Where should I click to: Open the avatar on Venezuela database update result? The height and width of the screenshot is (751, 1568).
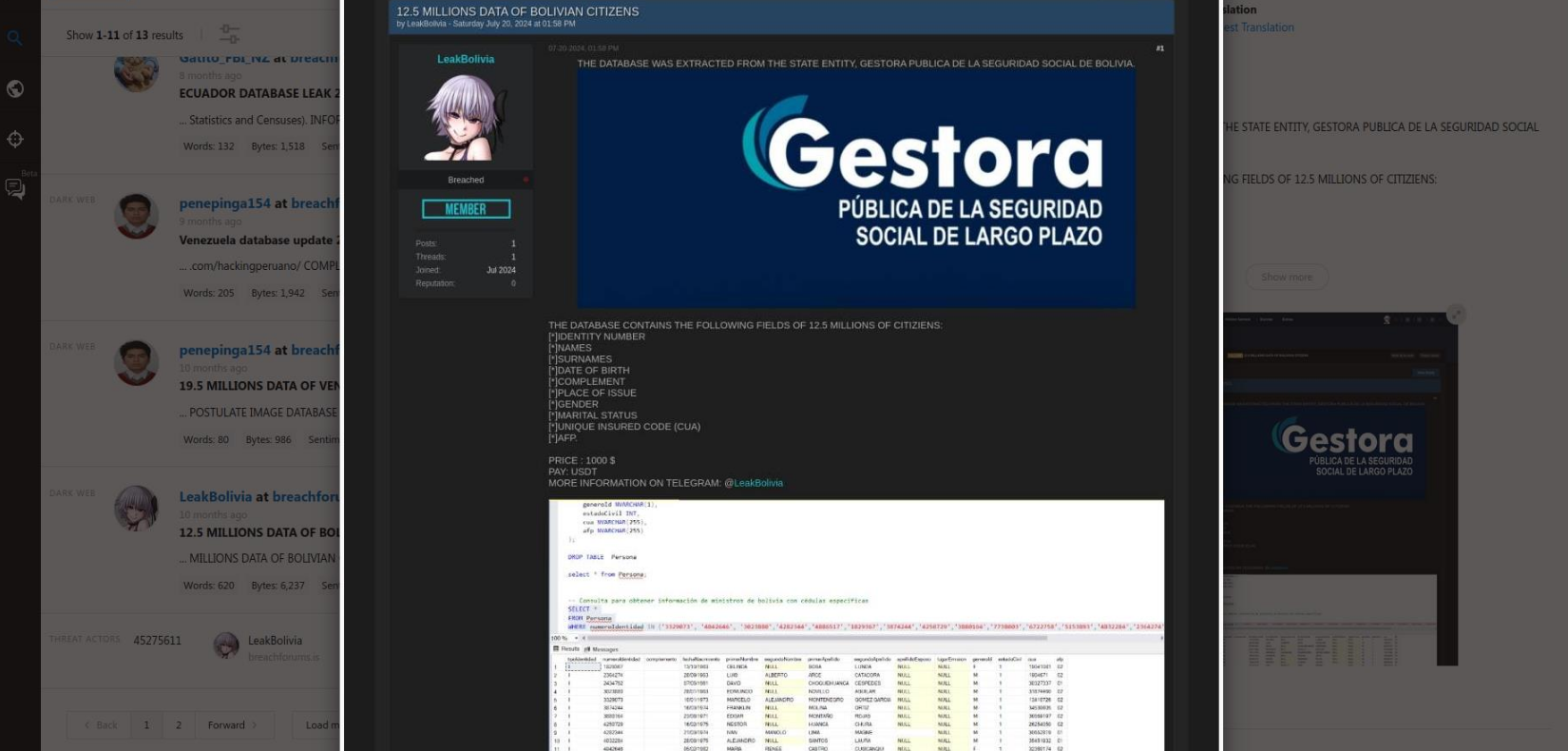(x=136, y=216)
